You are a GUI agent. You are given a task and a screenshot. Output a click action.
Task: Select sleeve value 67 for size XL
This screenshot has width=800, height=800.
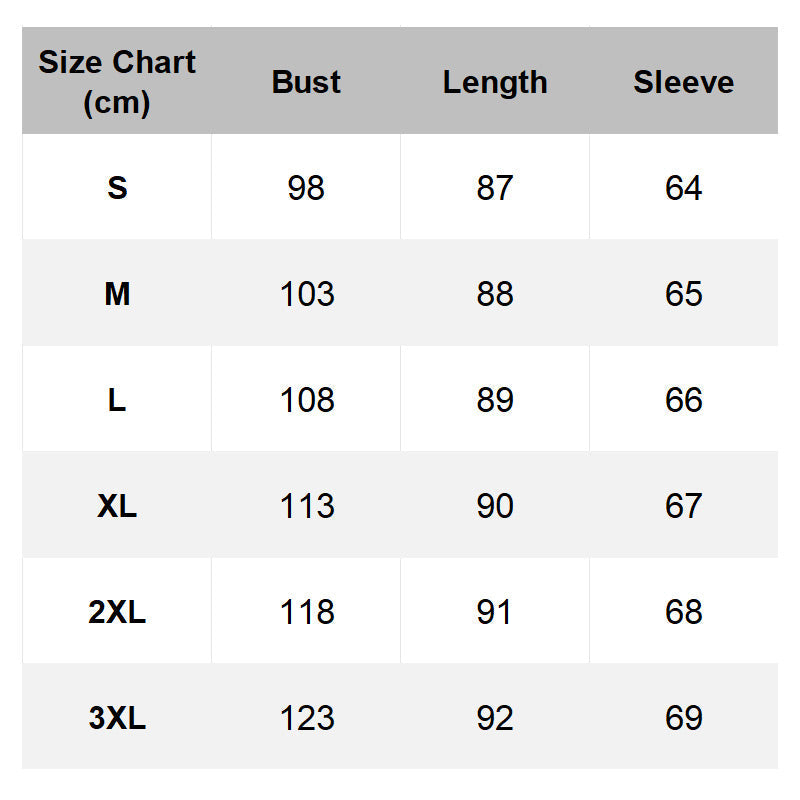tap(683, 506)
